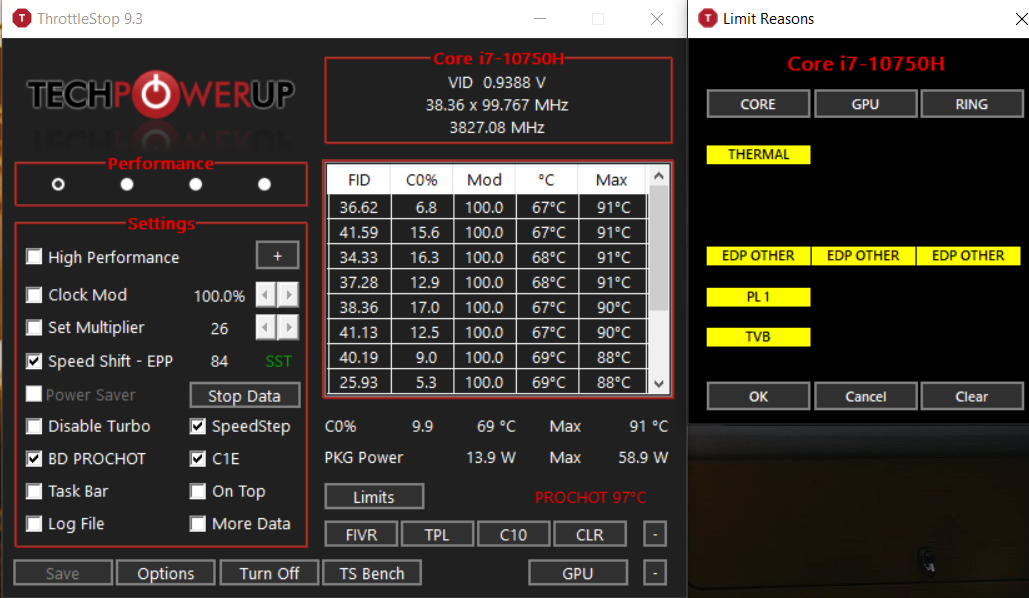Click the minus button beside CLR
Screen dimensions: 1029x598
[655, 534]
